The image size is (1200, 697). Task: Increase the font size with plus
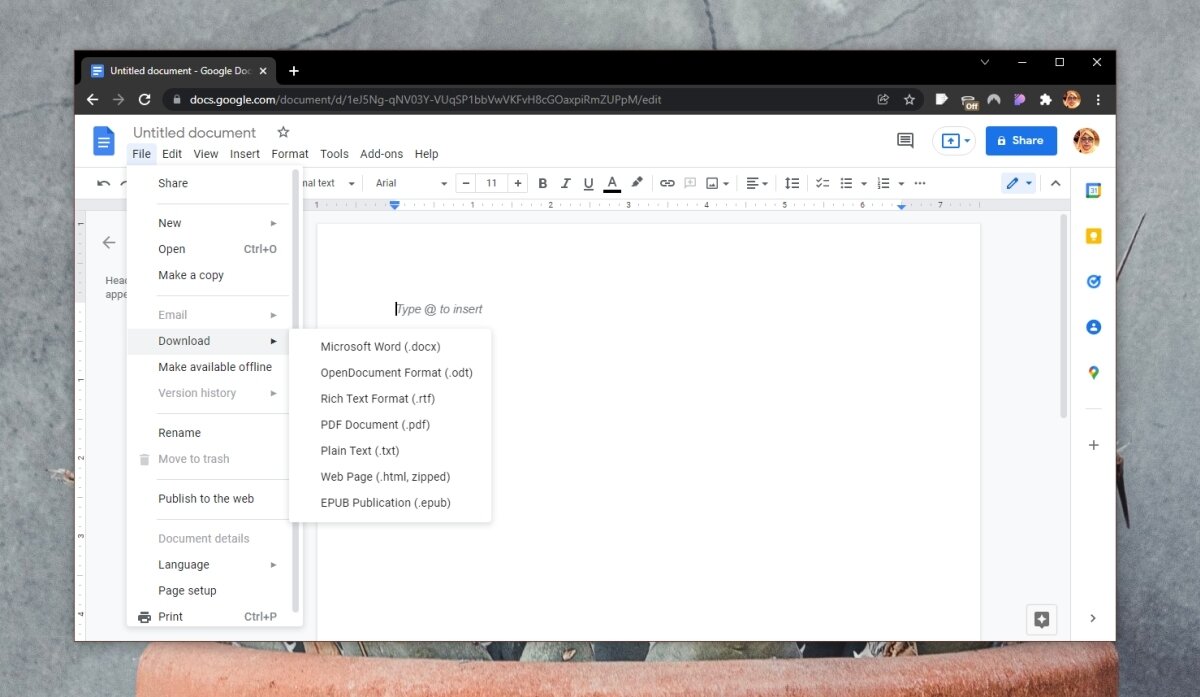(517, 183)
